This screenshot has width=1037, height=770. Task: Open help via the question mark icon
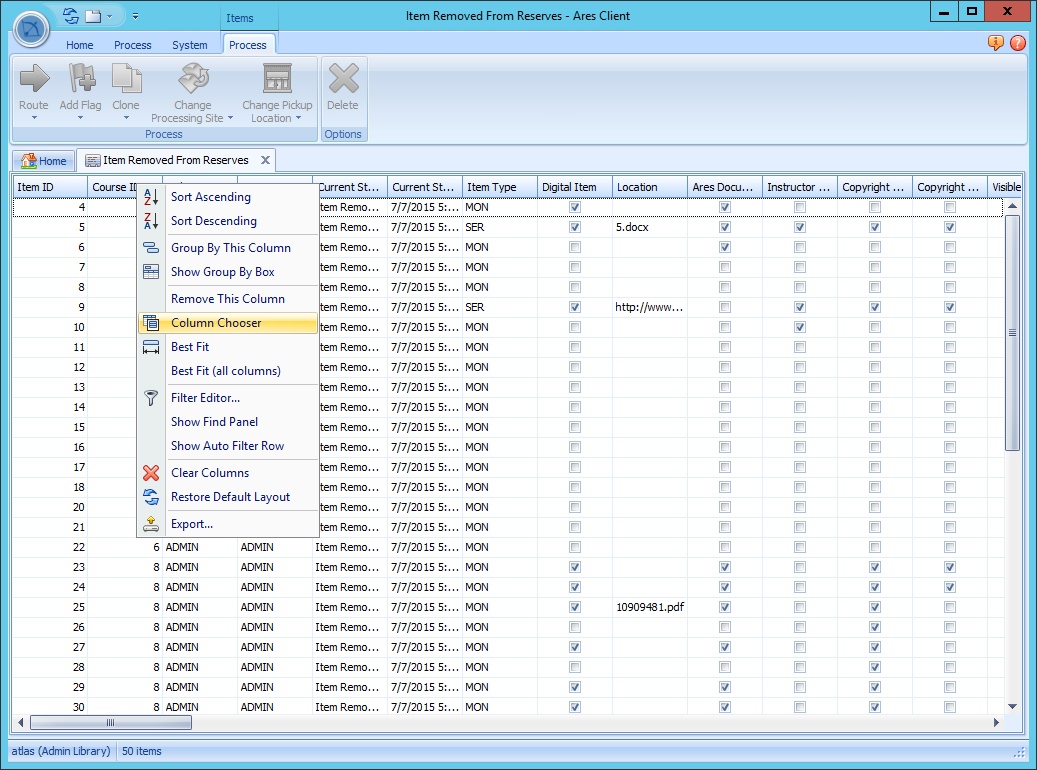coord(1018,43)
